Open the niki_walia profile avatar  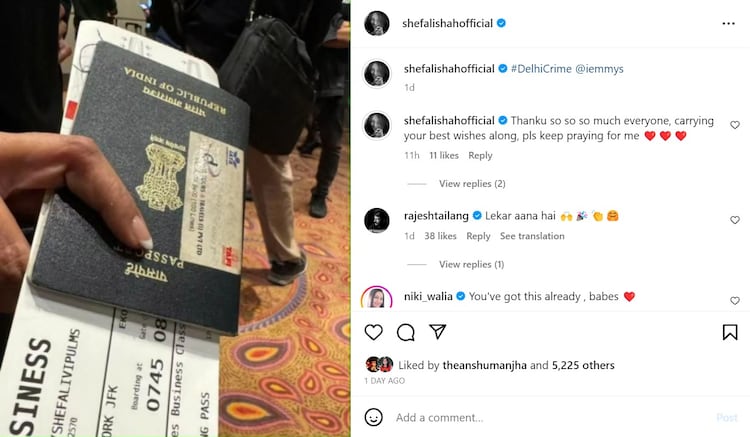point(376,298)
